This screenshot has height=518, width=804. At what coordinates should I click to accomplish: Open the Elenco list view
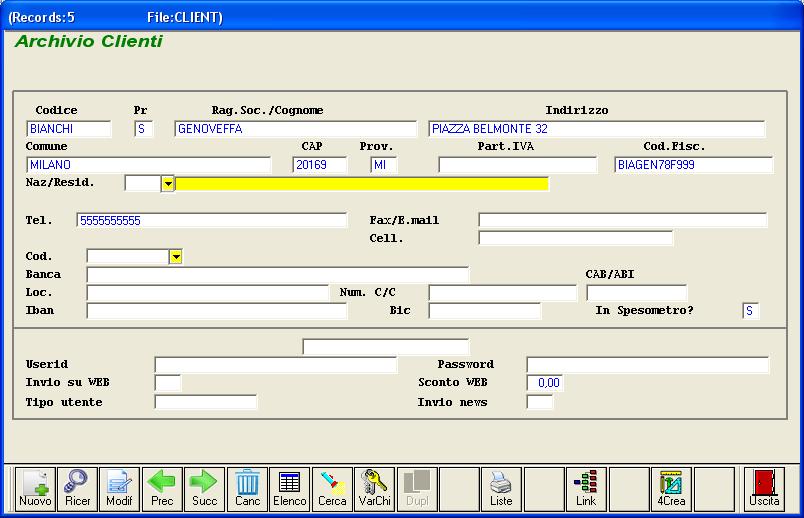(290, 489)
